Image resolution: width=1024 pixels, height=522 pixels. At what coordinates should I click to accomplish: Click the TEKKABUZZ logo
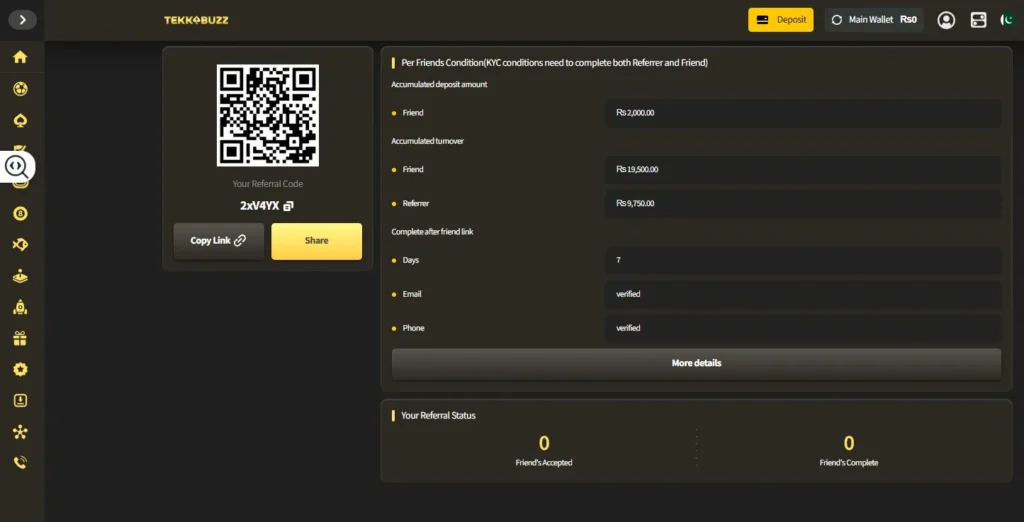(196, 20)
